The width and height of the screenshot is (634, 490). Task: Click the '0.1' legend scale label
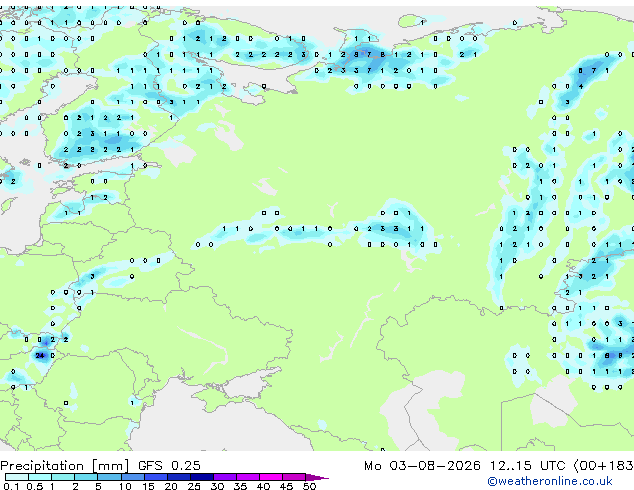11,486
